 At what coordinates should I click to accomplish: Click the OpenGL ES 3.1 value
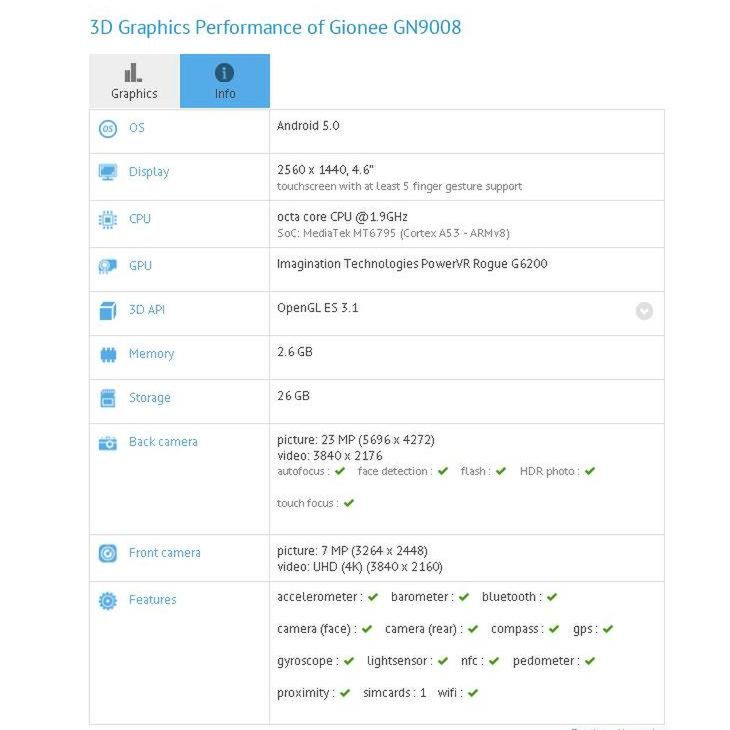(x=318, y=308)
